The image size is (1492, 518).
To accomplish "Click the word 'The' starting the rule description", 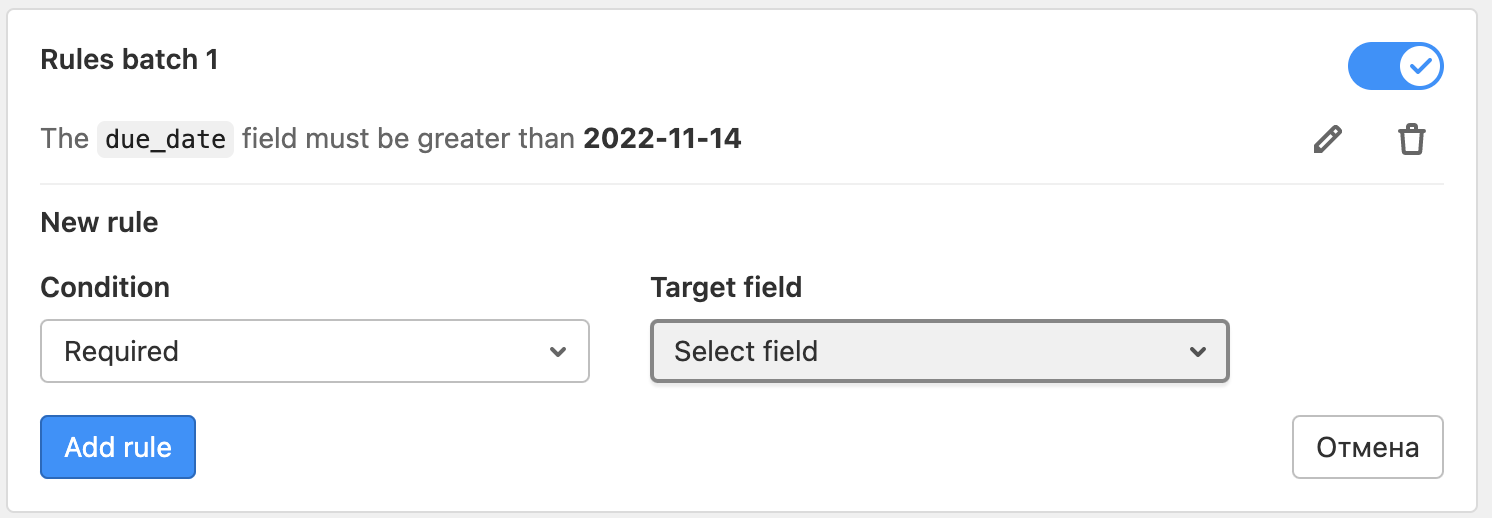I will pyautogui.click(x=64, y=139).
